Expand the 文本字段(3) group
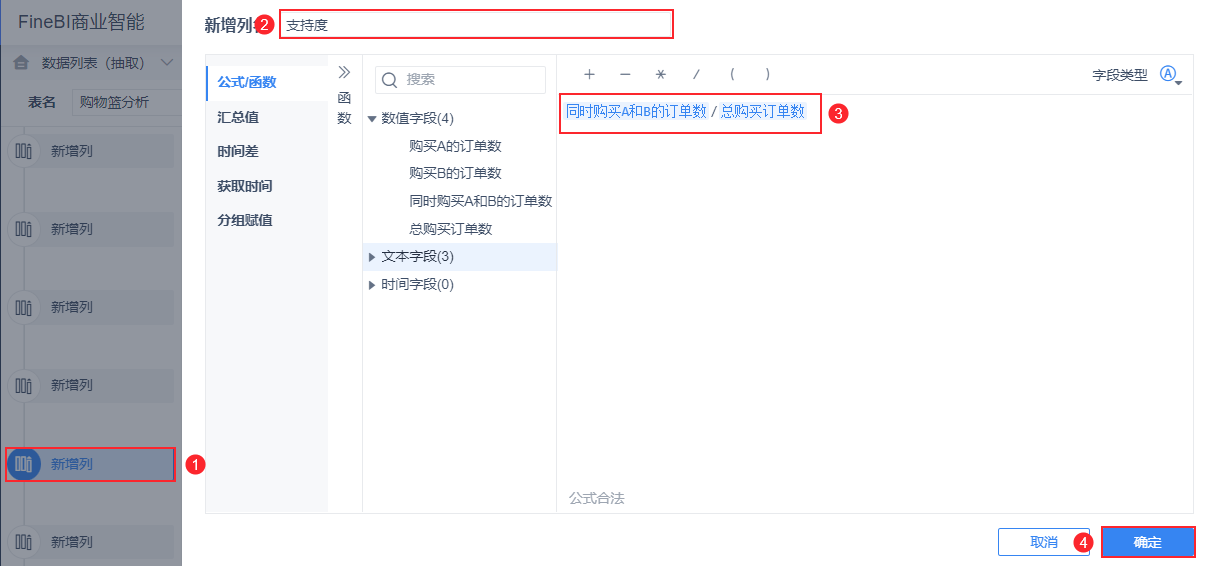The height and width of the screenshot is (566, 1211). [x=372, y=257]
